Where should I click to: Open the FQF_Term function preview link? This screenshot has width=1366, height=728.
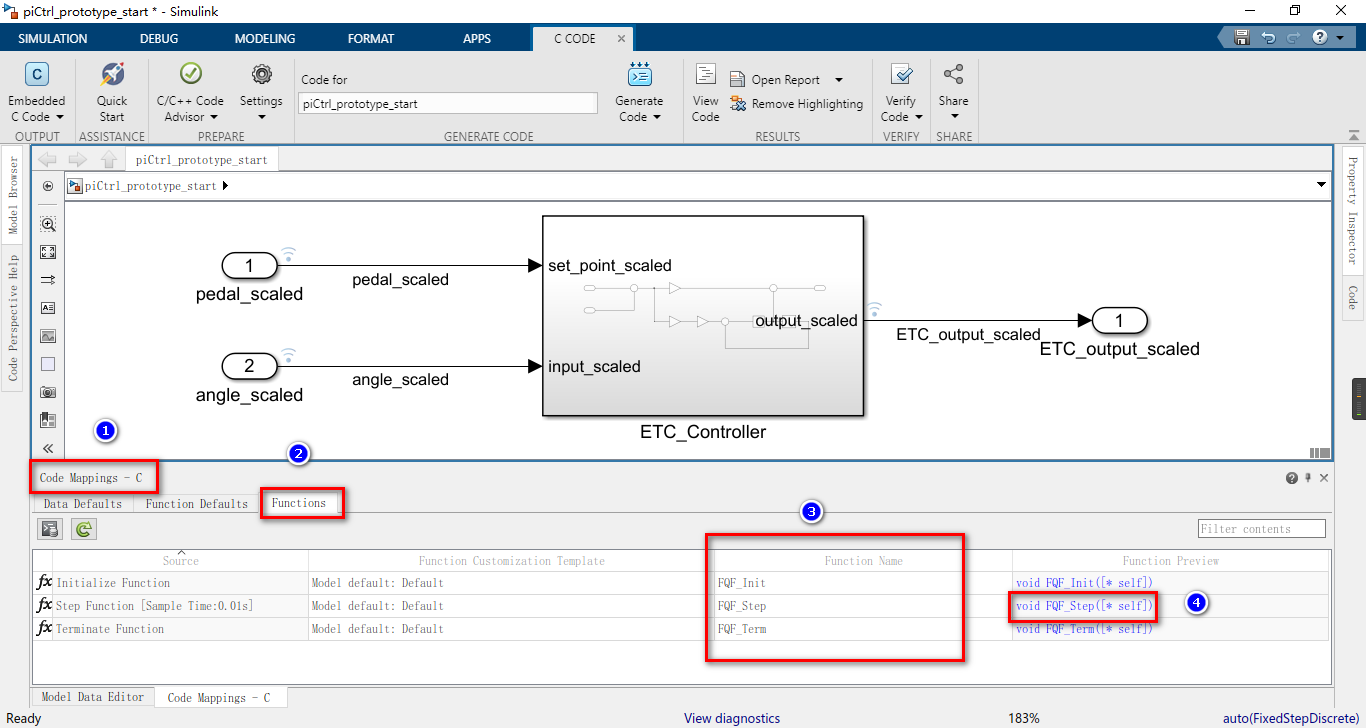1085,629
